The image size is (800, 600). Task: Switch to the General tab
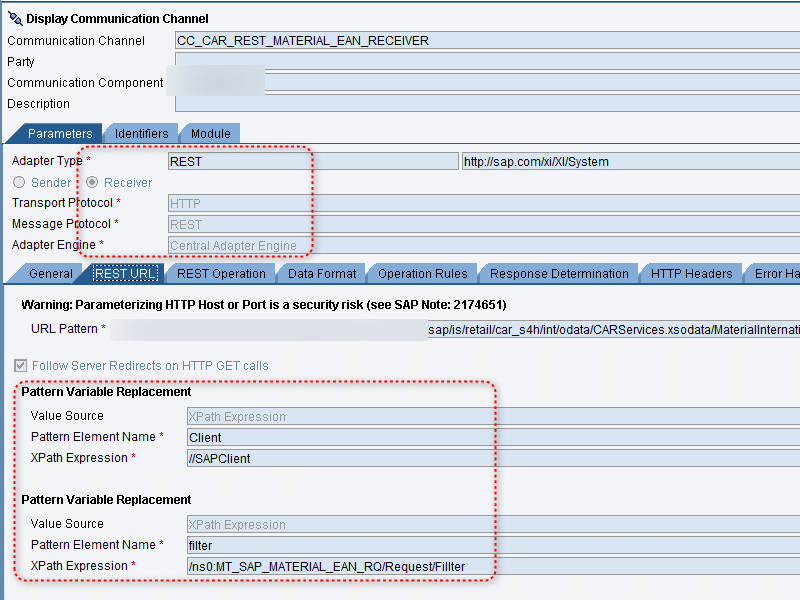[50, 274]
